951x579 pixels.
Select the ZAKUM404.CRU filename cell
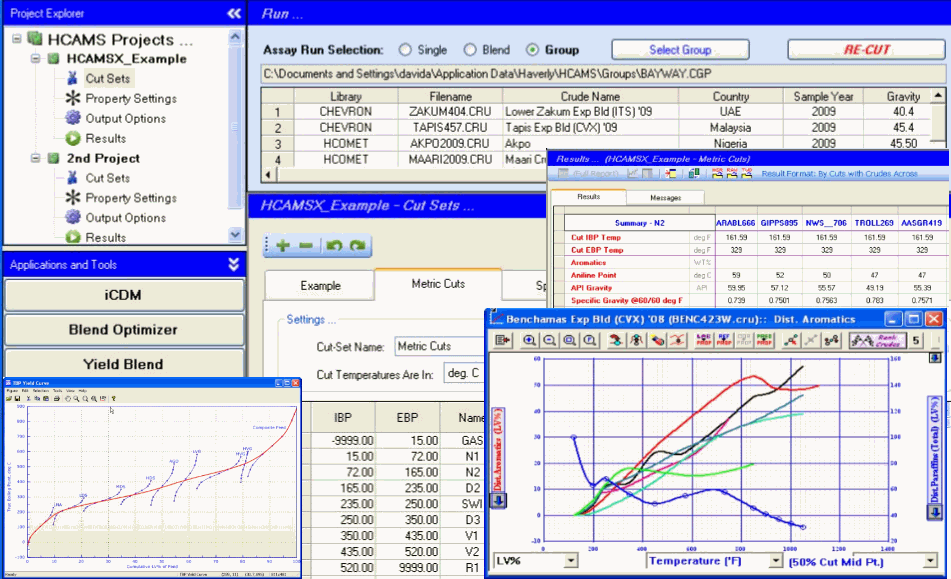pyautogui.click(x=450, y=112)
